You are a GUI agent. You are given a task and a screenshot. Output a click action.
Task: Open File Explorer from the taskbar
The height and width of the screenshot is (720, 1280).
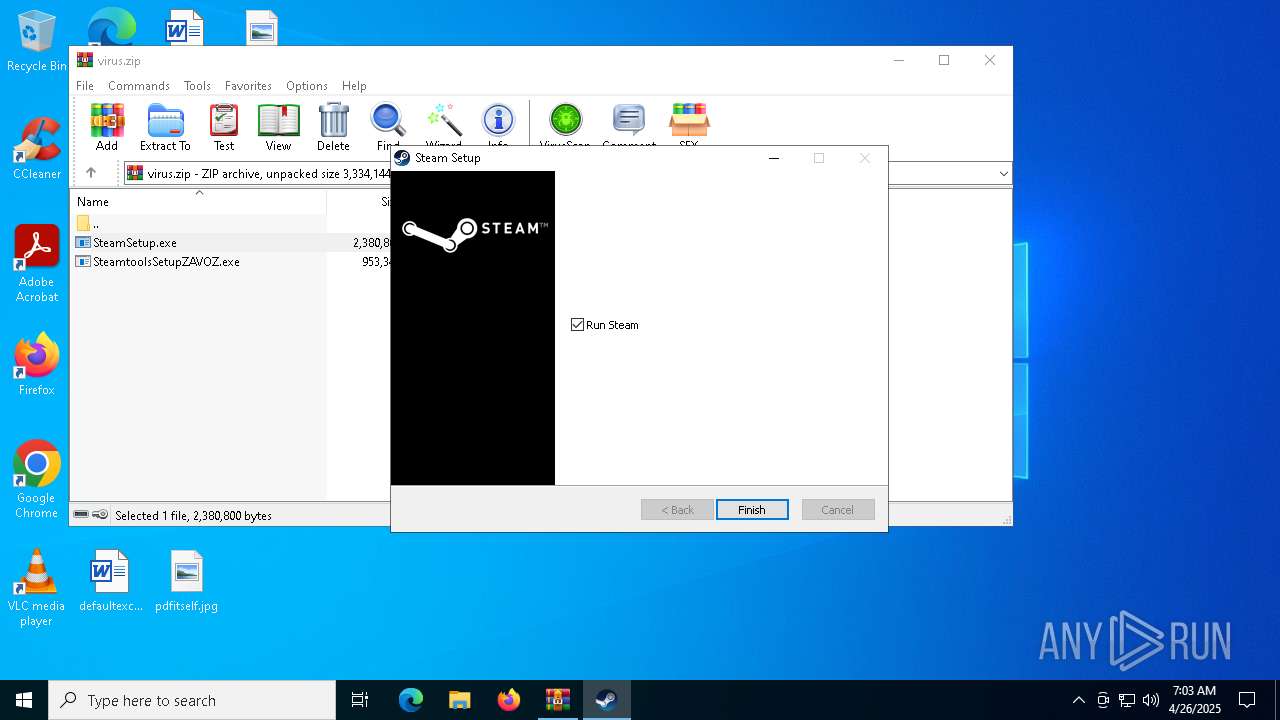[x=459, y=700]
